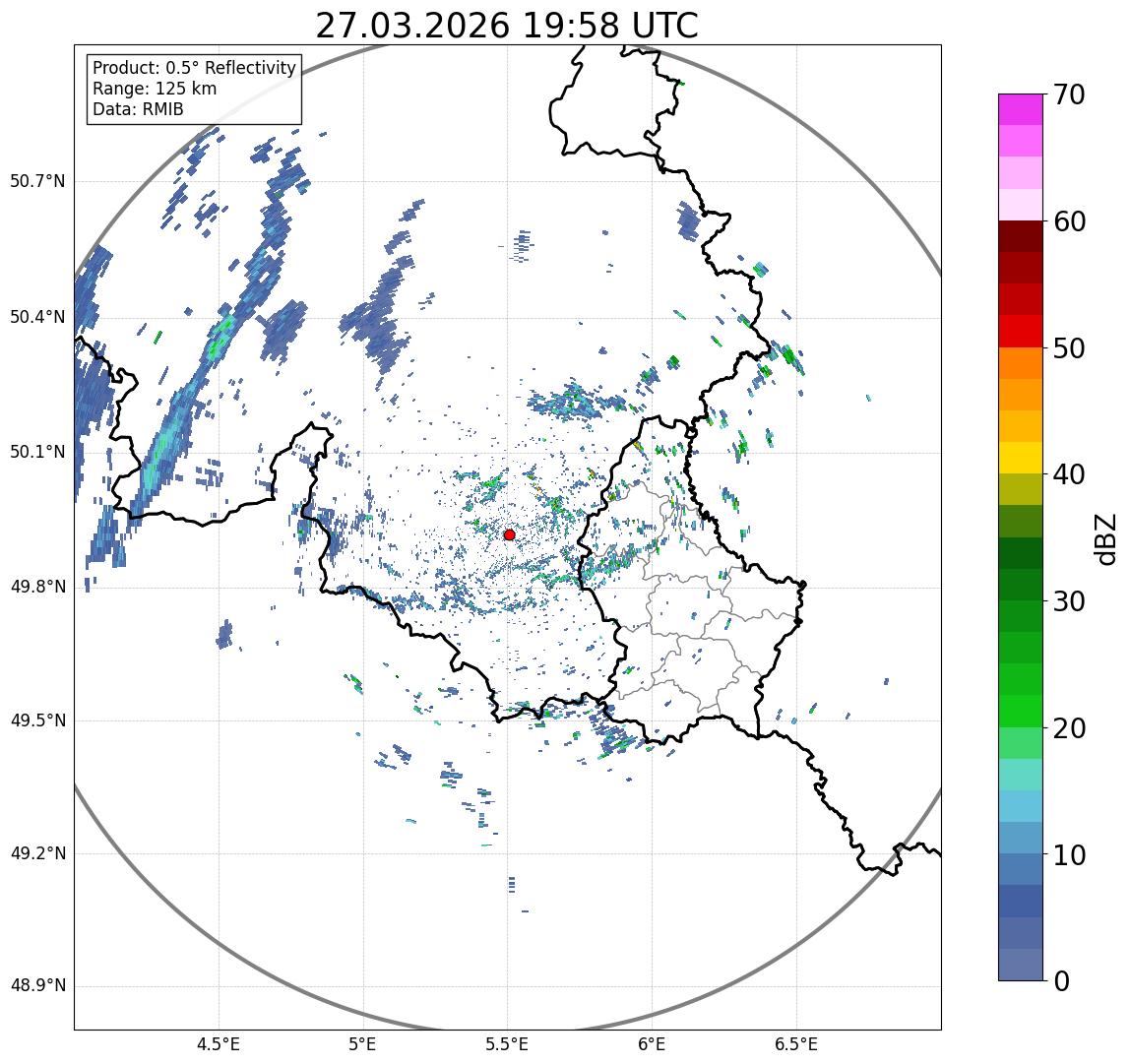Click the "dBZ" colorbar axis label

coord(1104,539)
